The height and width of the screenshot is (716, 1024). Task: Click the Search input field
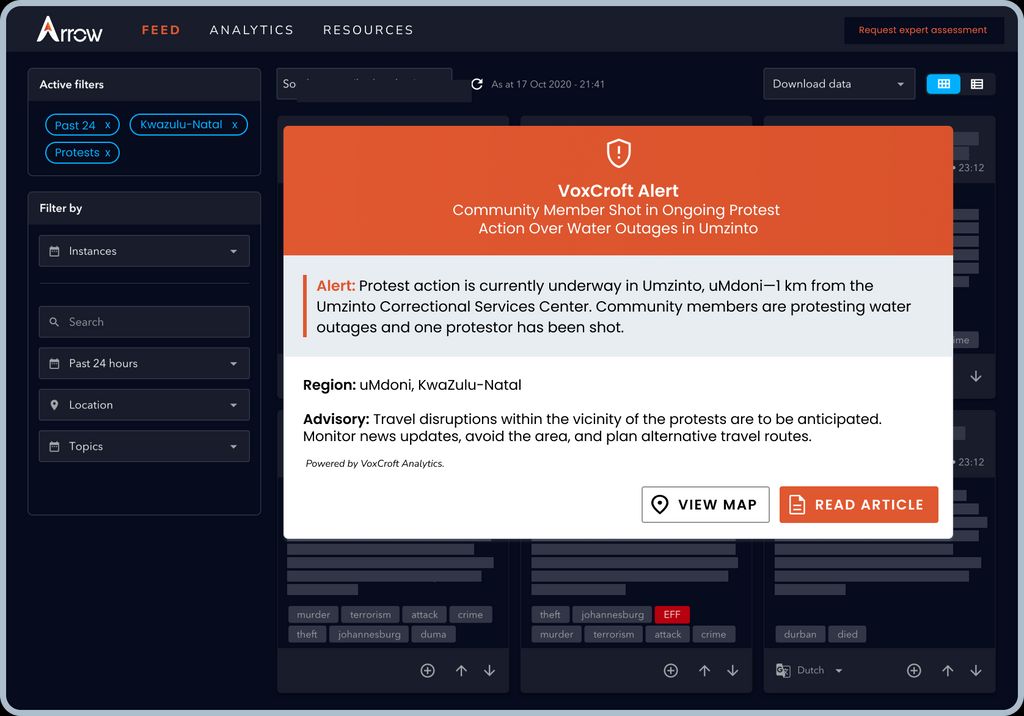tap(144, 322)
